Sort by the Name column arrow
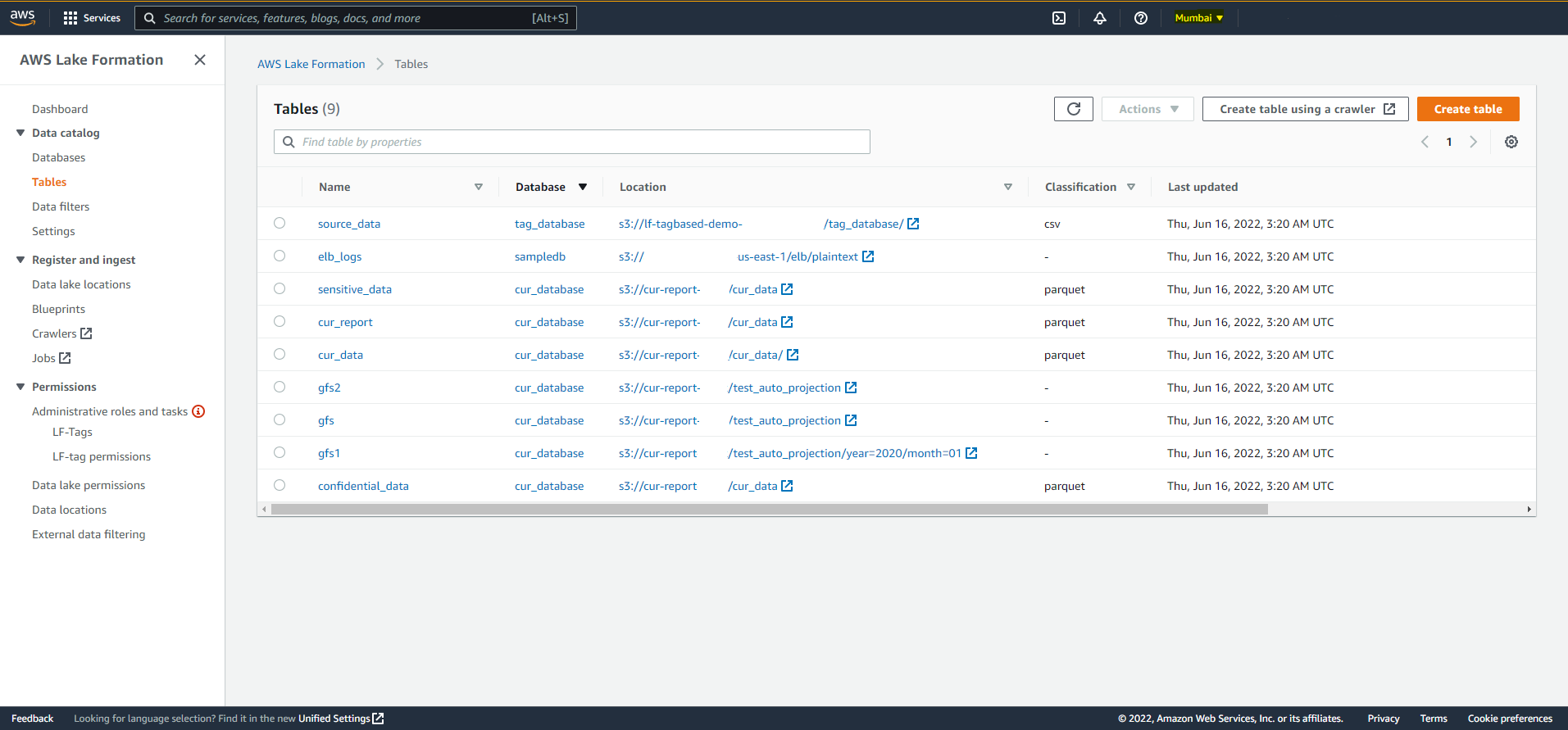The height and width of the screenshot is (730, 1568). click(x=479, y=187)
